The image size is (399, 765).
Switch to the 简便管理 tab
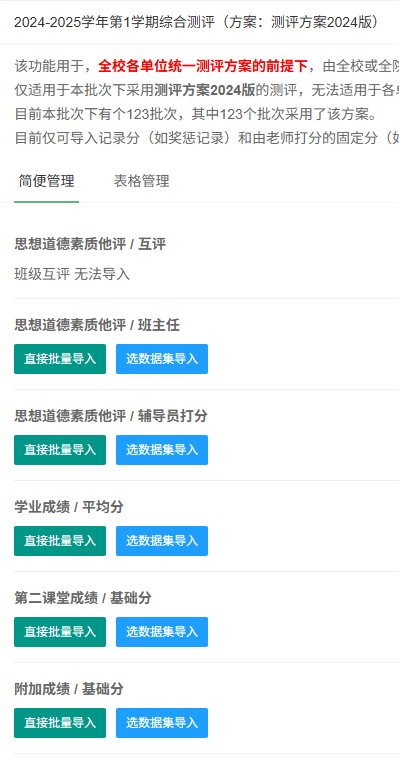46,181
